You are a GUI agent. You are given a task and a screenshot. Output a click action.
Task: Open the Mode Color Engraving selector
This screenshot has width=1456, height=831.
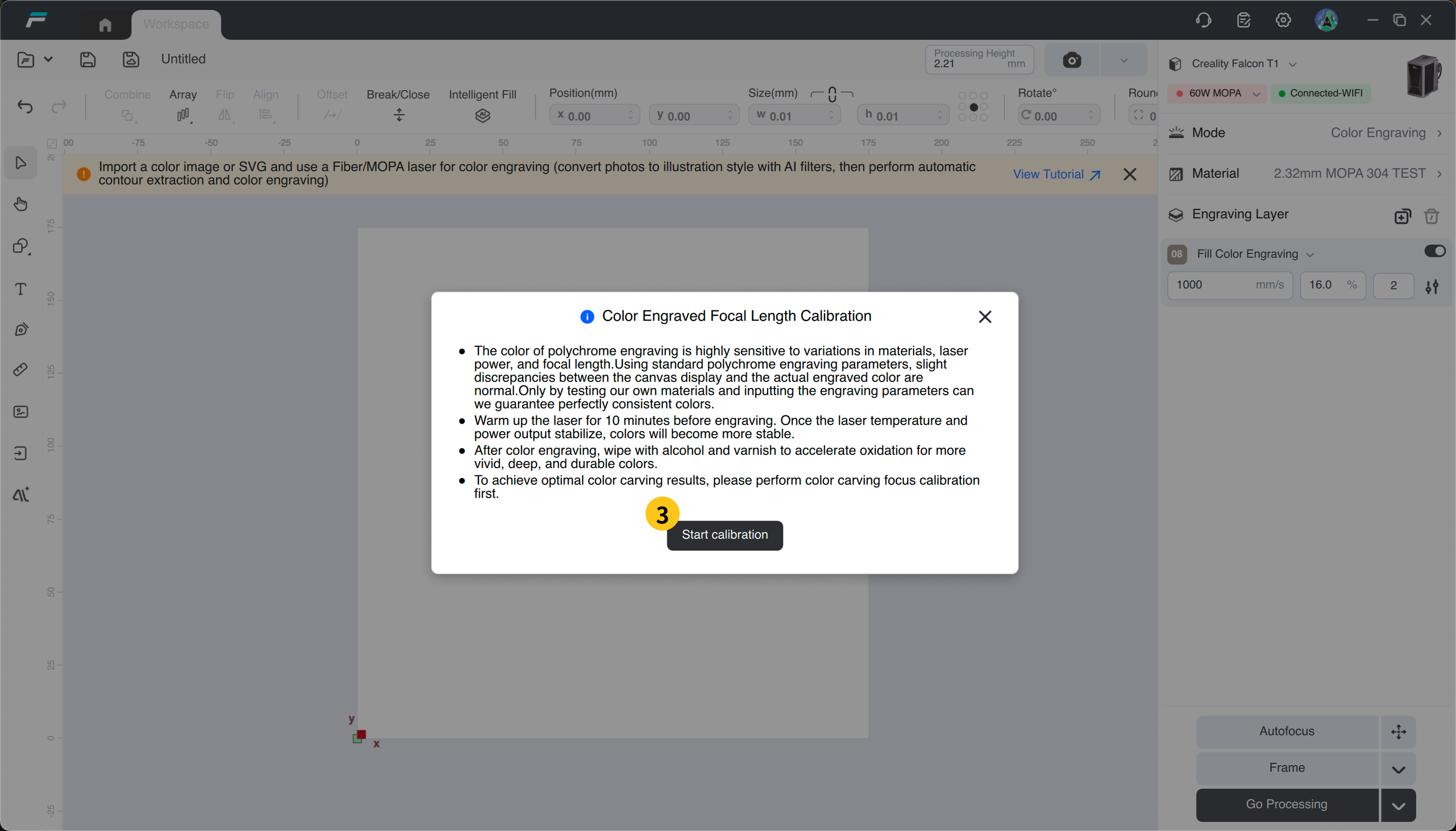[1305, 133]
